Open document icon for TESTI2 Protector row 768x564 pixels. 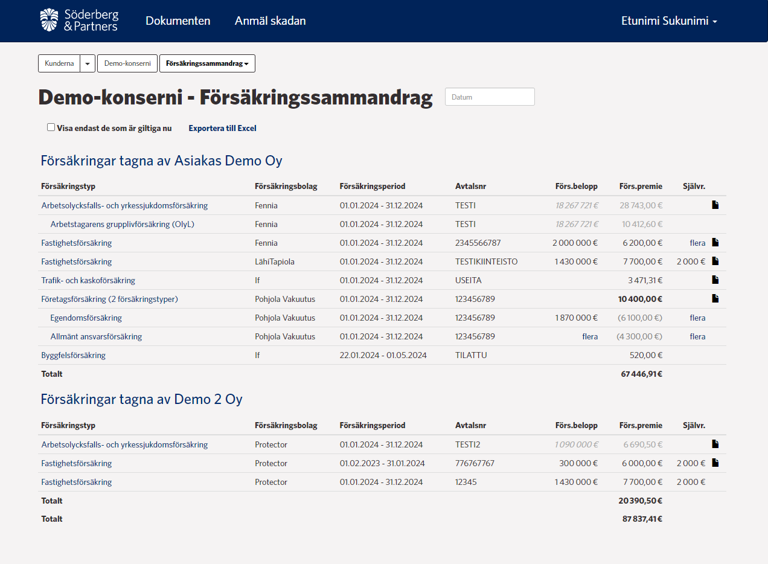pos(715,444)
